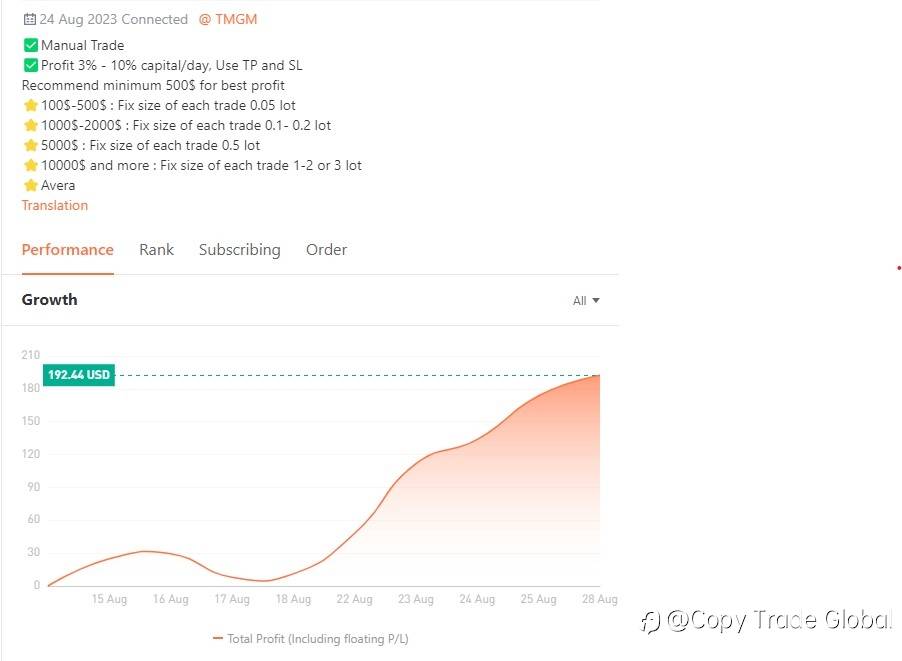Open the All time range dropdown
902x661 pixels.
click(586, 301)
